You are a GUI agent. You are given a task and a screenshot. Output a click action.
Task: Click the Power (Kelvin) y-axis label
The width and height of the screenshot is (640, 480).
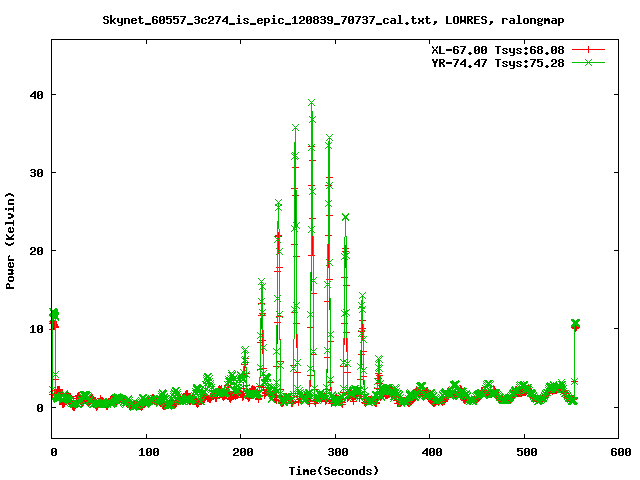click(10, 241)
